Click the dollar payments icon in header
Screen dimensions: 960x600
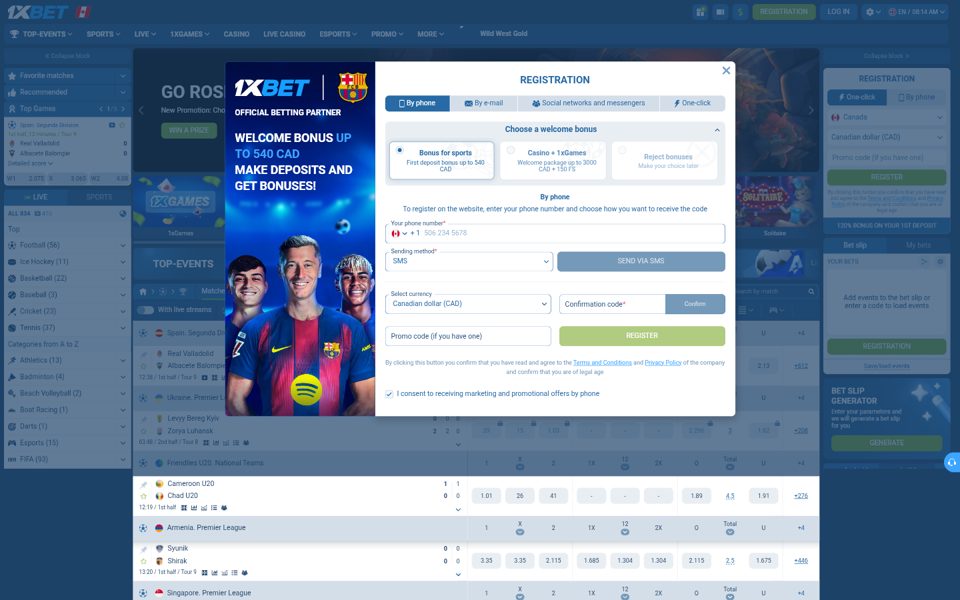click(x=740, y=12)
